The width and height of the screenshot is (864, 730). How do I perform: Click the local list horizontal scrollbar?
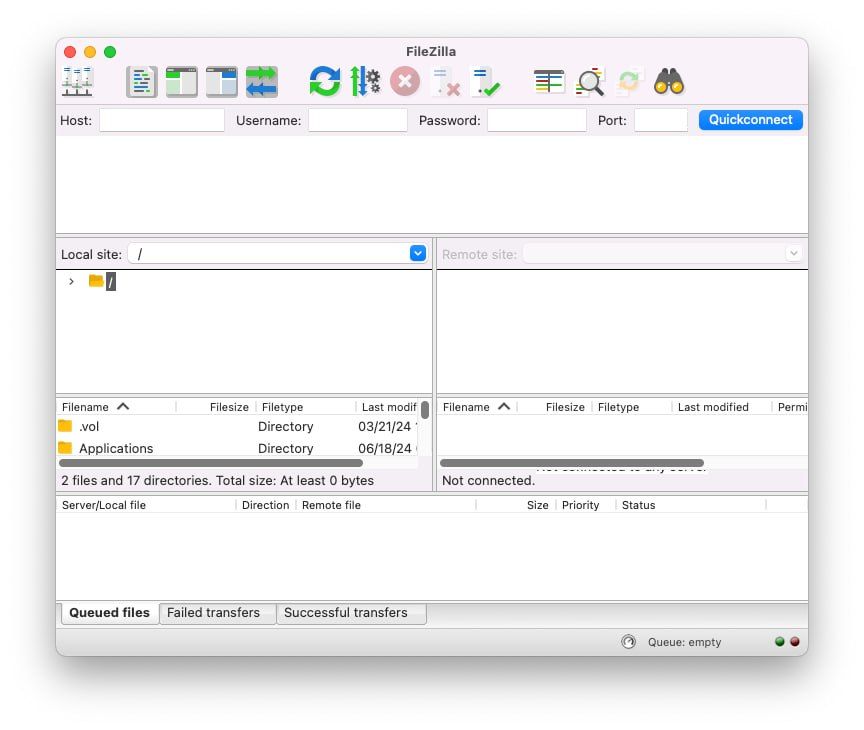[x=211, y=463]
